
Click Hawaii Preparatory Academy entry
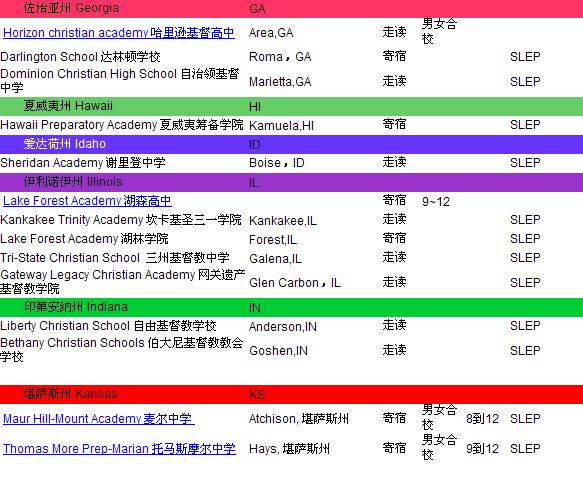pos(122,125)
